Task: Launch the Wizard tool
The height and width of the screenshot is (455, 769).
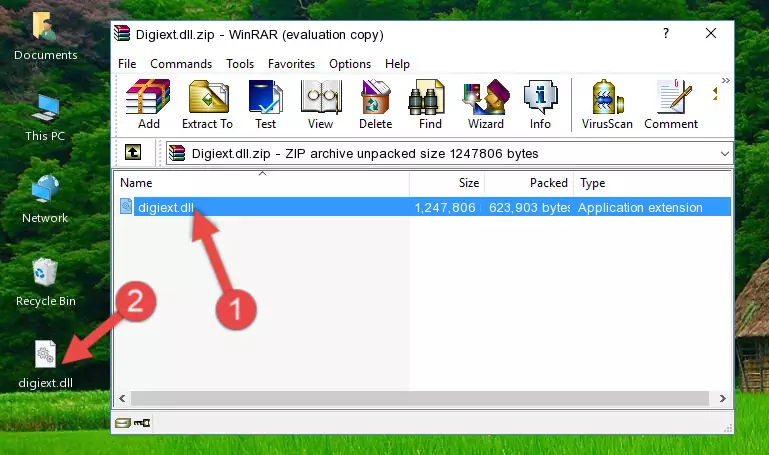Action: 486,104
